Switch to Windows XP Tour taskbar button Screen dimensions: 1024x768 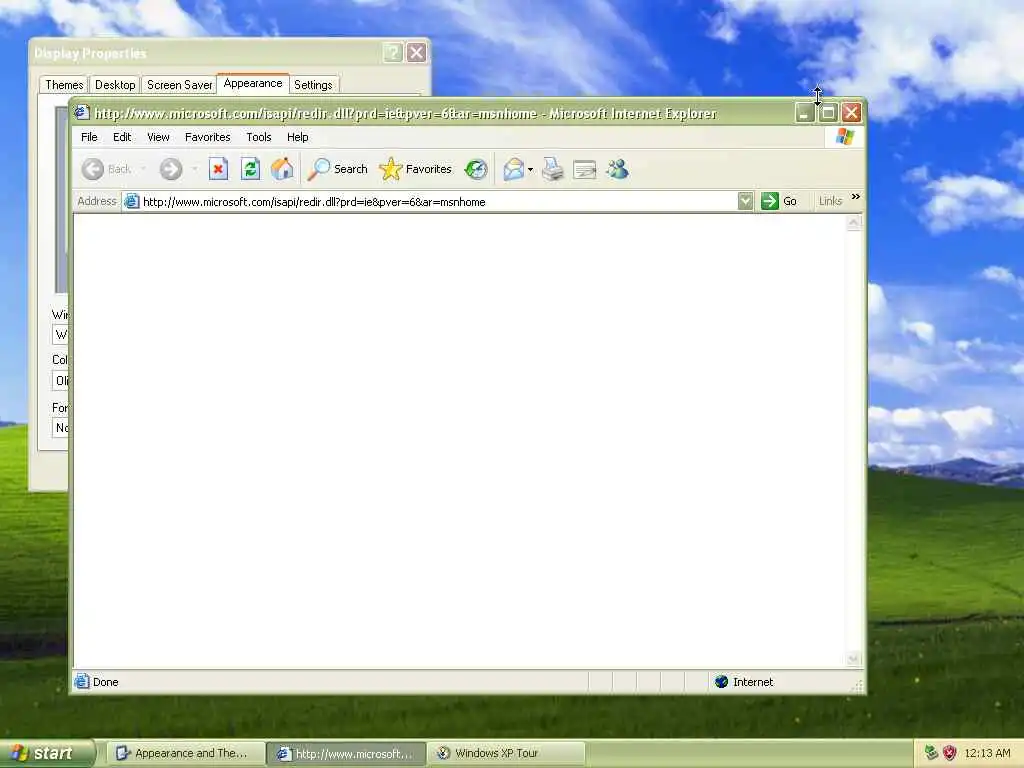[507, 754]
